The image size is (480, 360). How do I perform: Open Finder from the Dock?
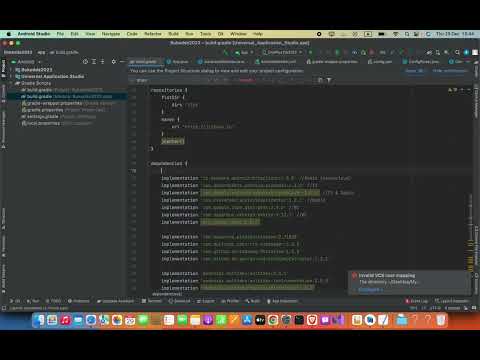[x=39, y=320]
